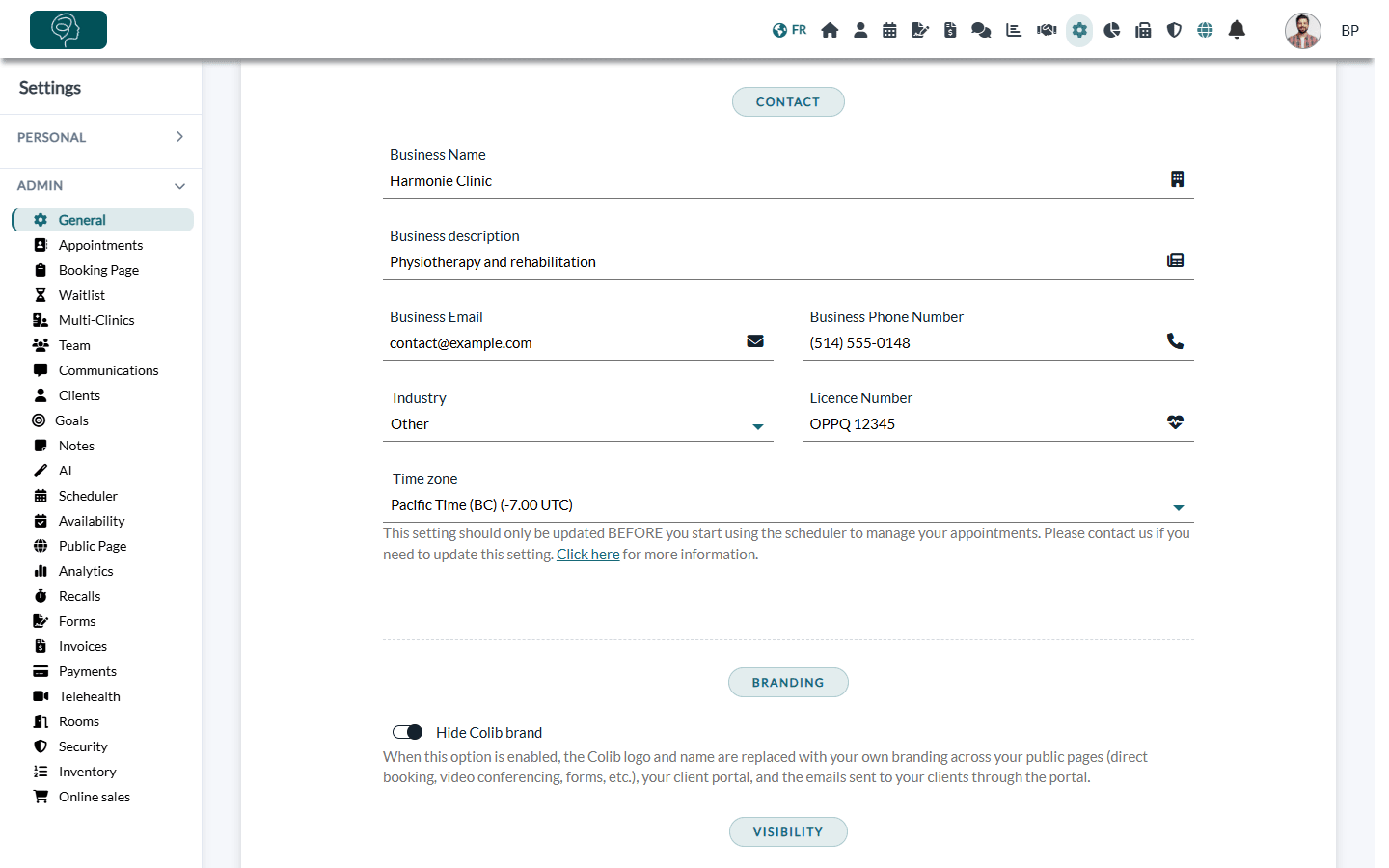Open notifications bell
1389x868 pixels.
tap(1237, 30)
